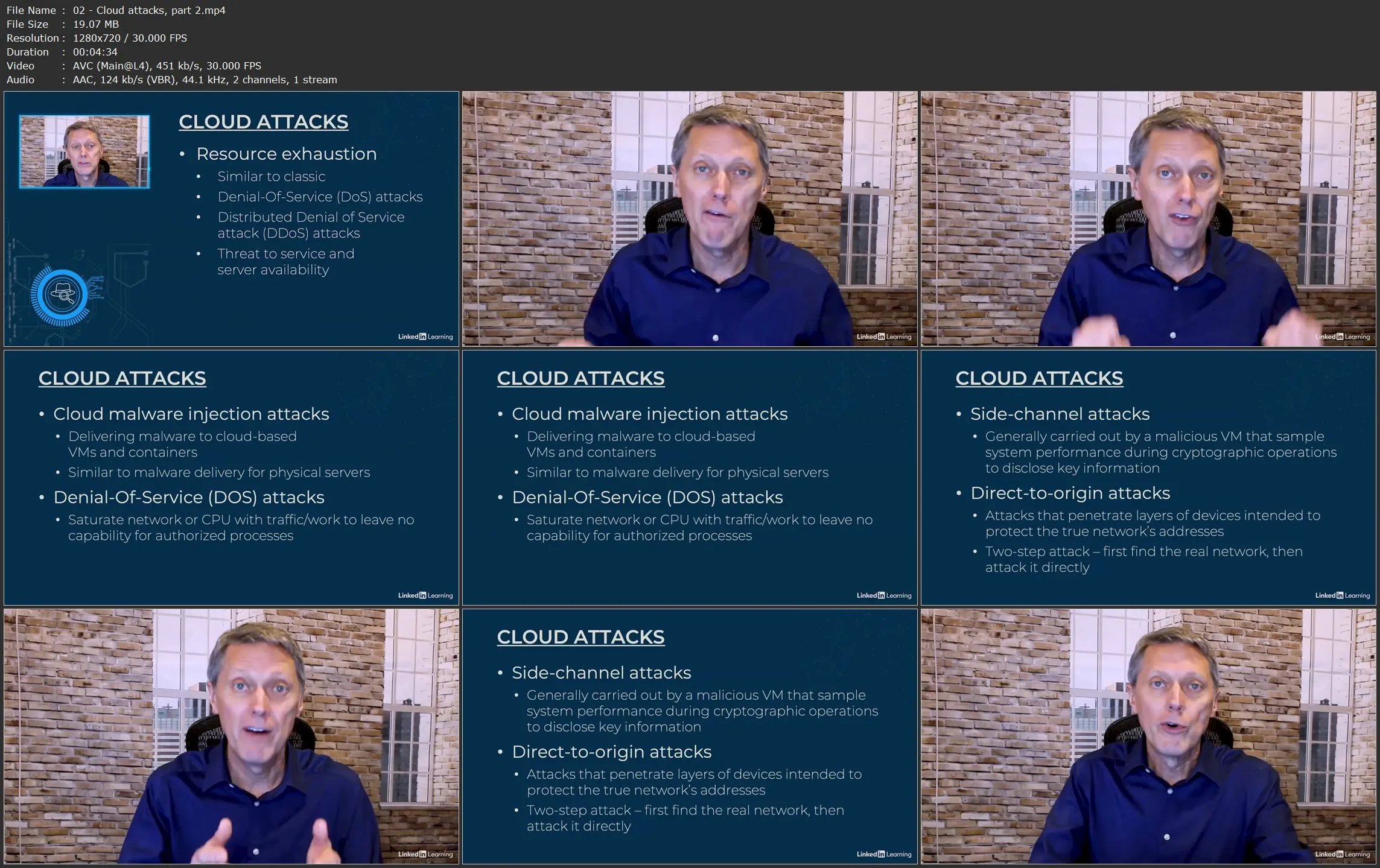Screen dimensions: 1380x868
Task: Click 'Distributed Denial of Service attack (DDoS) attacks' bullet
Action: coord(311,225)
